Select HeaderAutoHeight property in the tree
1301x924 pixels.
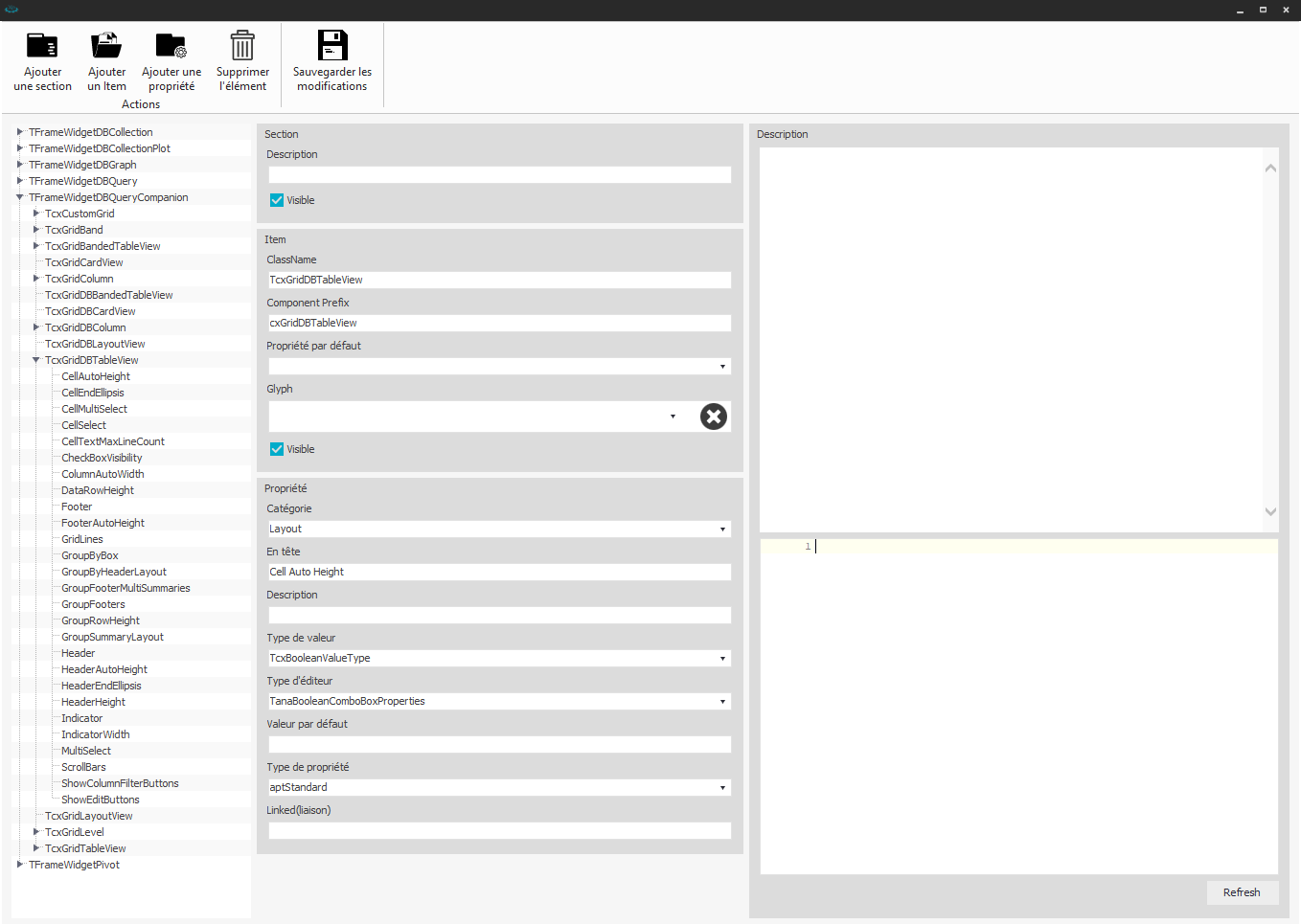[104, 669]
